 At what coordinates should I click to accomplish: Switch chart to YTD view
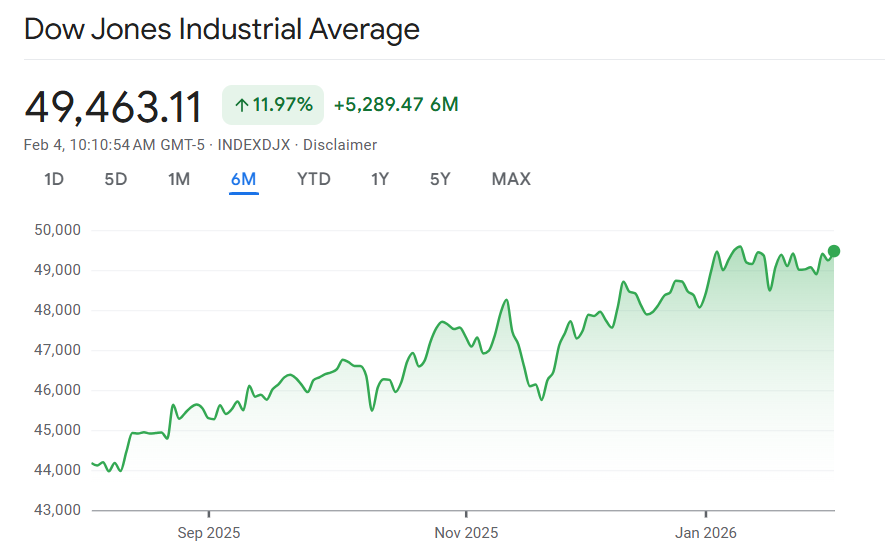click(x=313, y=180)
